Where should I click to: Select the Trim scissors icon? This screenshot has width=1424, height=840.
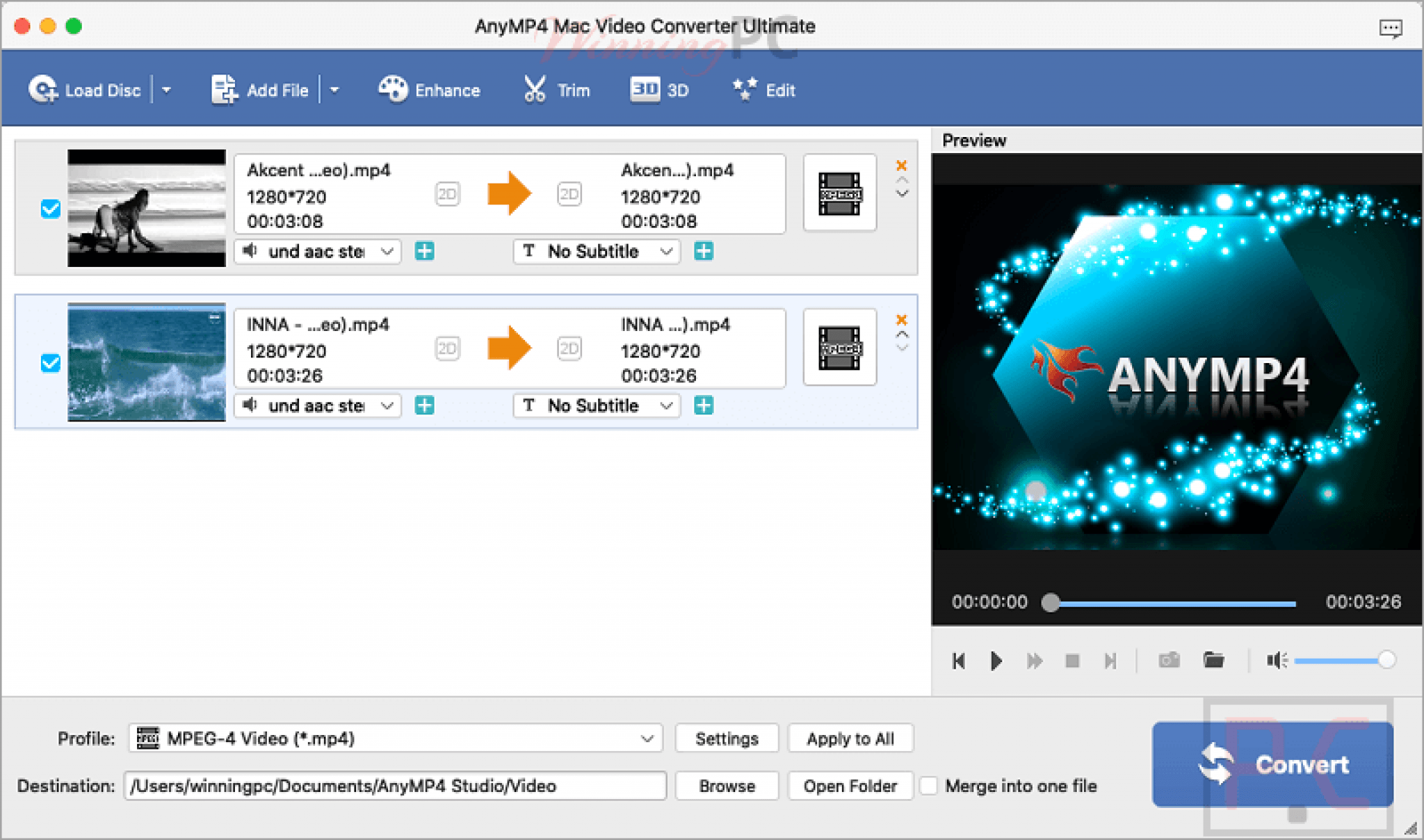533,88
